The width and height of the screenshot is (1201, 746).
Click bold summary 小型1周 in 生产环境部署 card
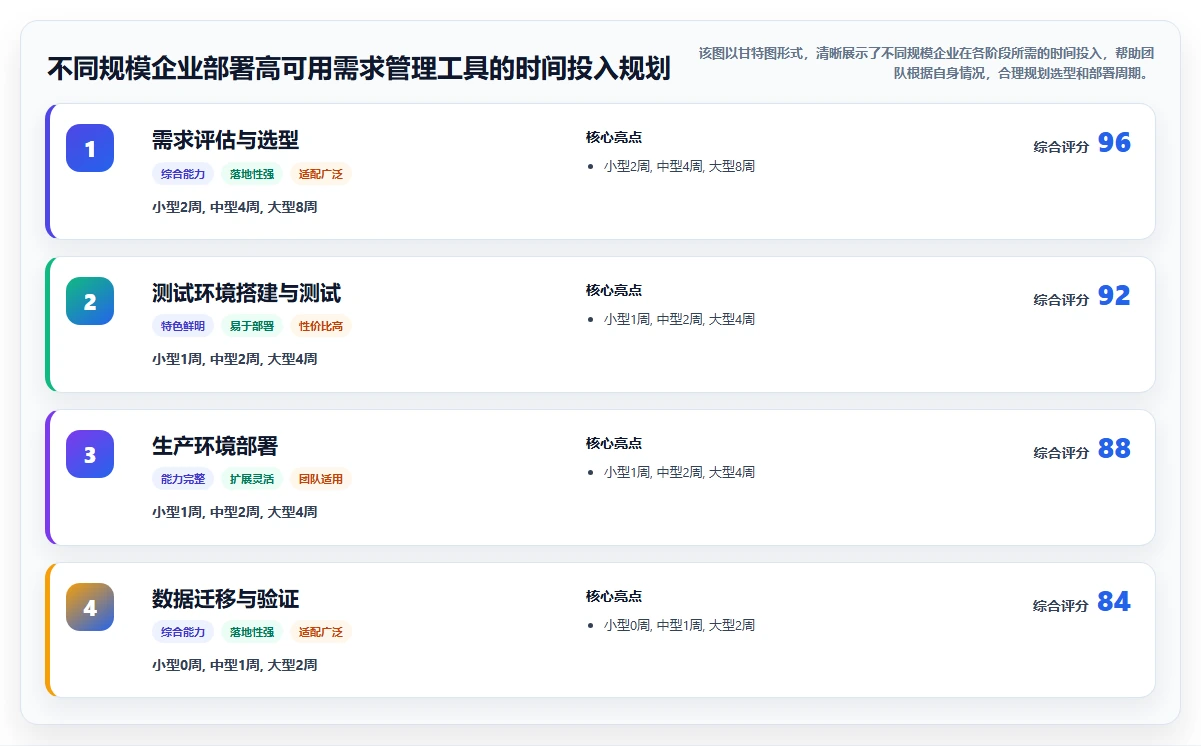point(235,512)
